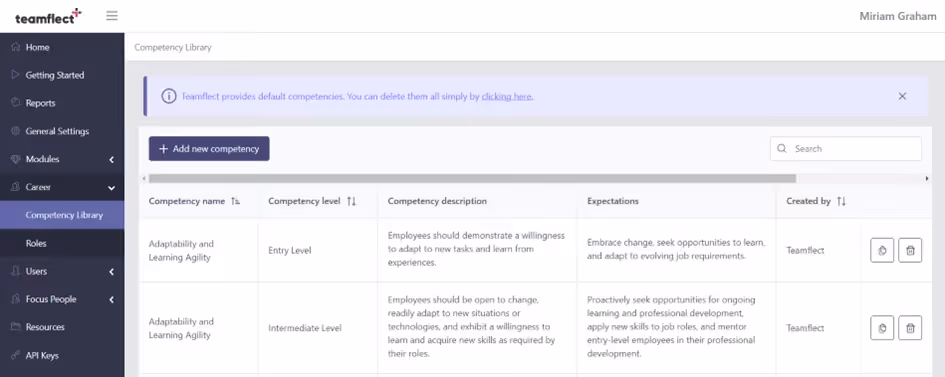
Task: Click the General Settings gear icon
Action: (x=16, y=131)
